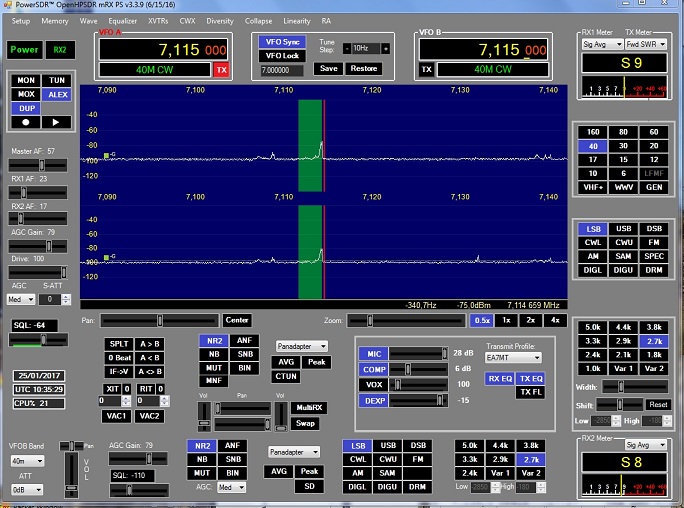
Task: Click the red TX indicator beside VFO A
Action: pyautogui.click(x=221, y=69)
